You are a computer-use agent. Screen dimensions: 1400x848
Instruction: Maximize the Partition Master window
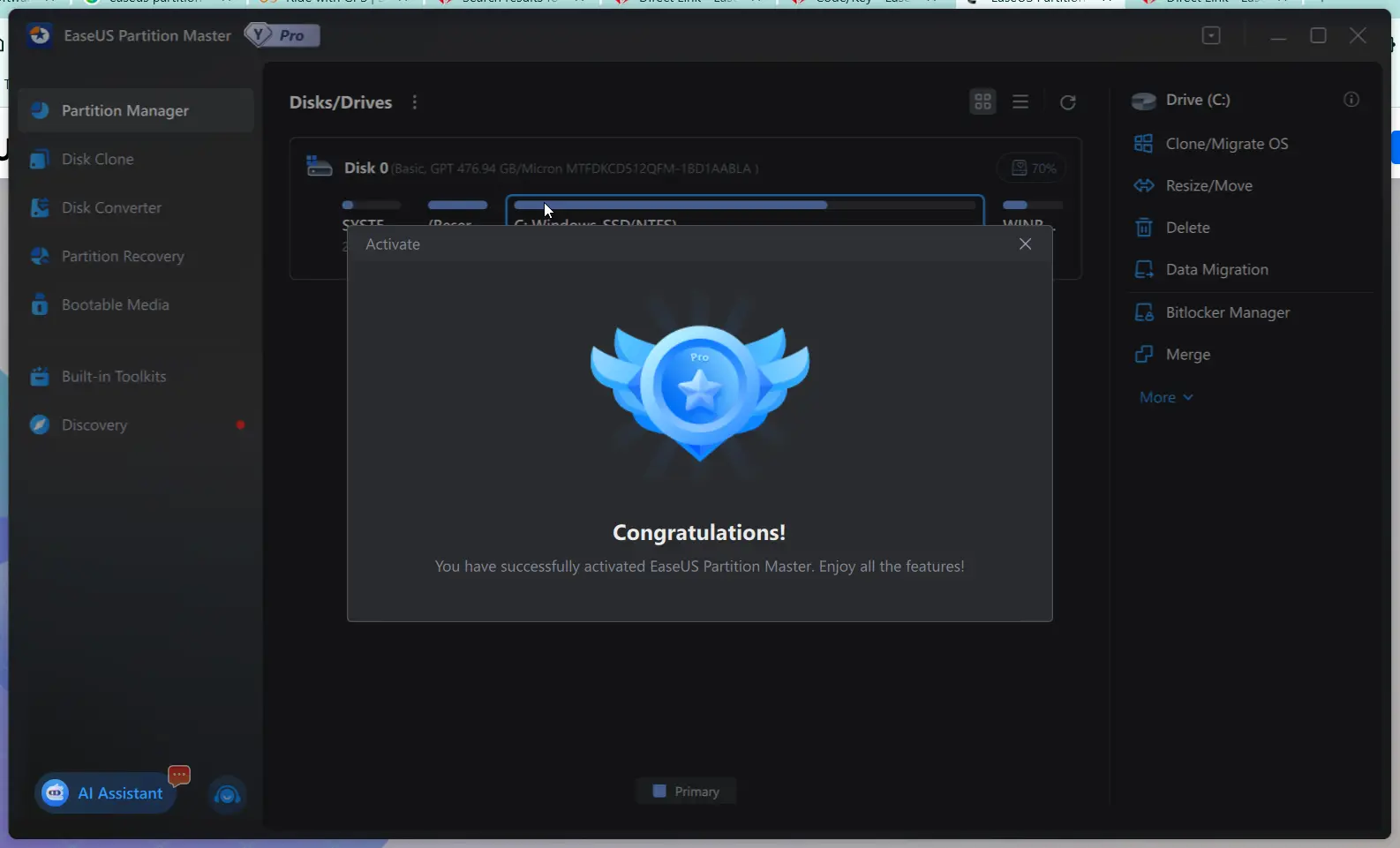[x=1318, y=35]
